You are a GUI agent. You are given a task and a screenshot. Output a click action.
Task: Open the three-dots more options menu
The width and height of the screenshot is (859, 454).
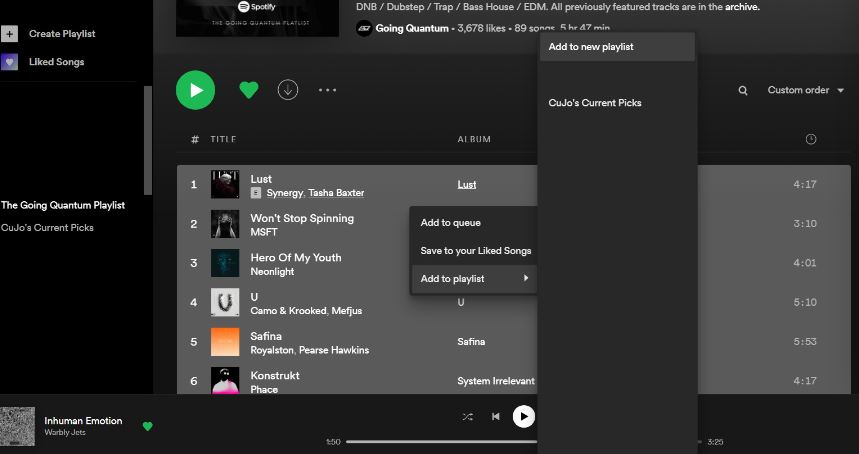tap(328, 90)
